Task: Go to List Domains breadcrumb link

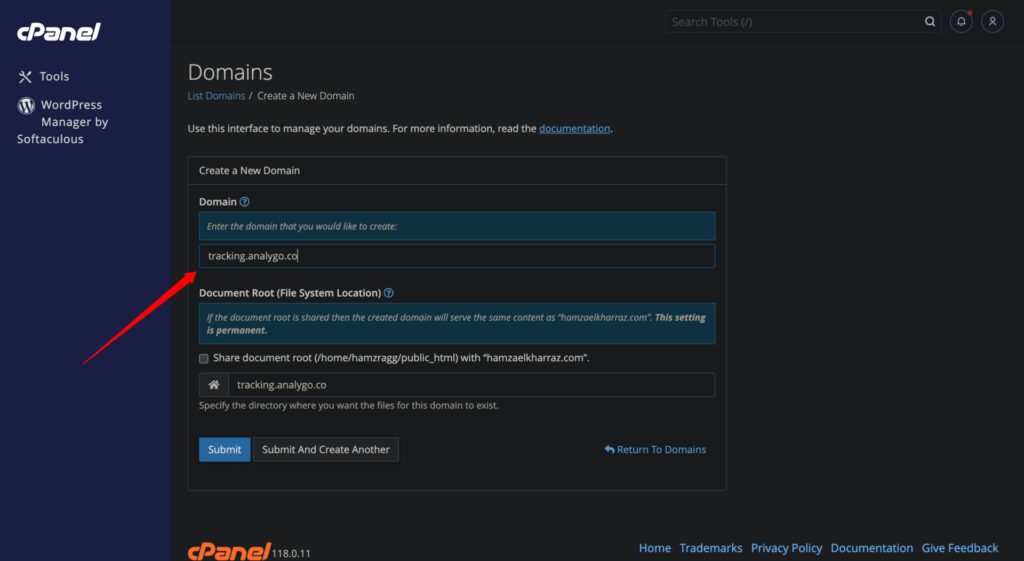Action: coord(216,96)
